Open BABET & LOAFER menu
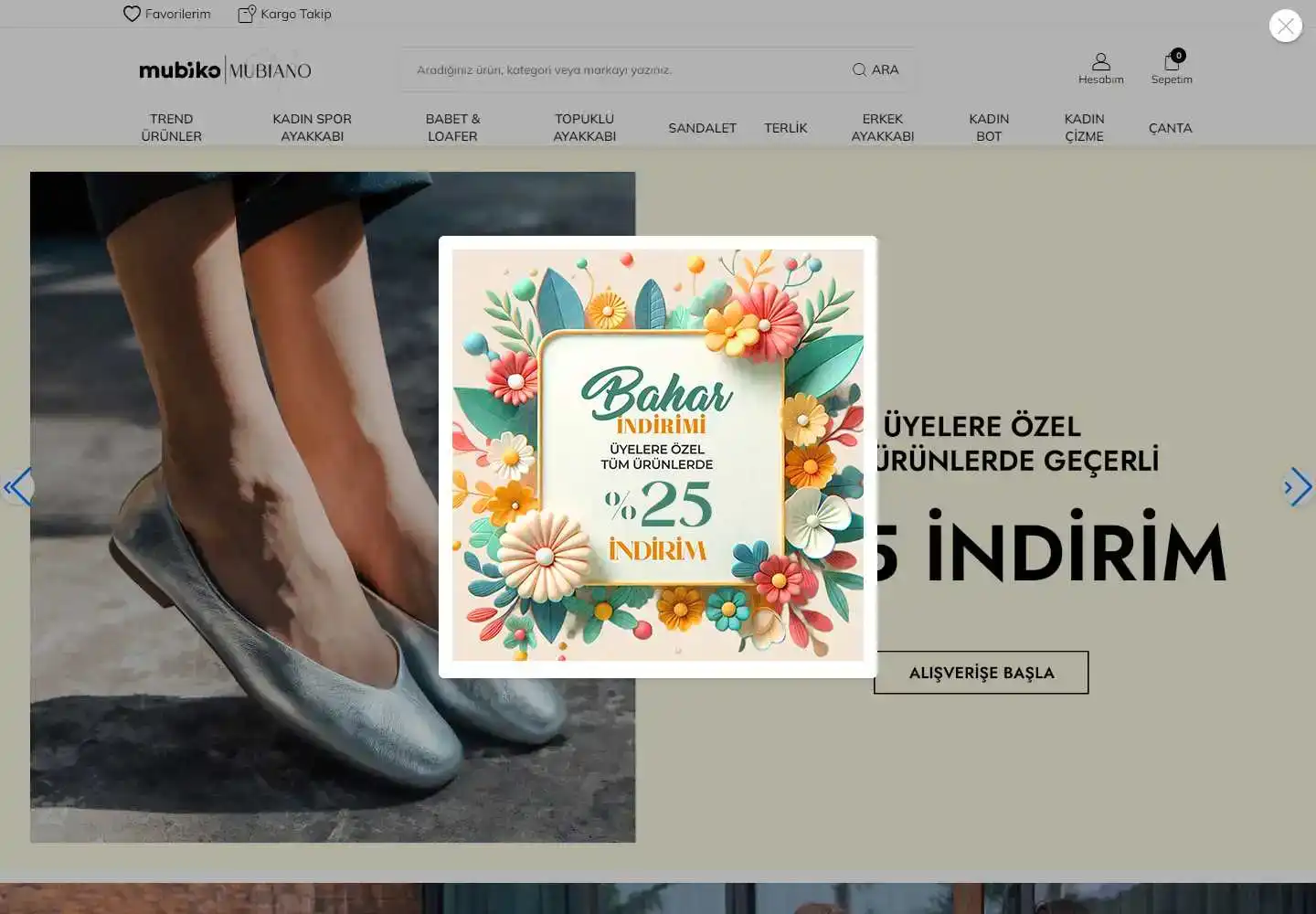 452,127
